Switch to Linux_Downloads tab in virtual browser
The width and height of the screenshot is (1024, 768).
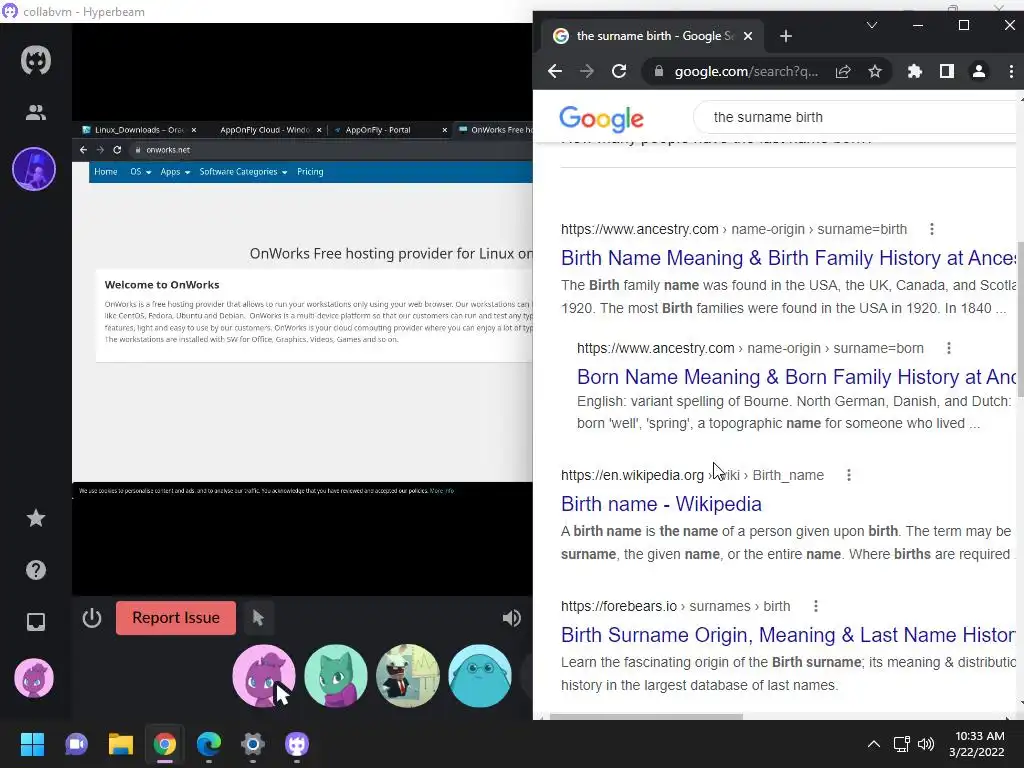pos(138,130)
